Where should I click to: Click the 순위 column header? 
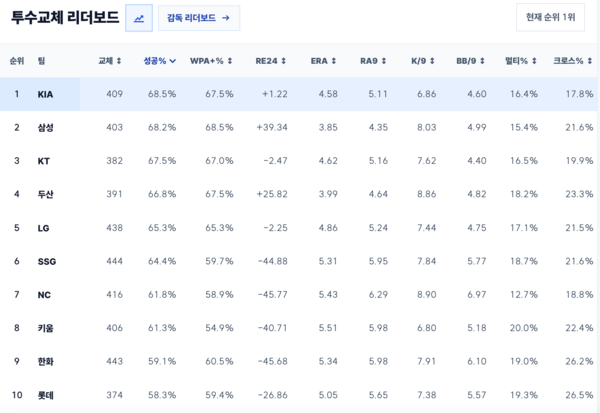tap(17, 61)
